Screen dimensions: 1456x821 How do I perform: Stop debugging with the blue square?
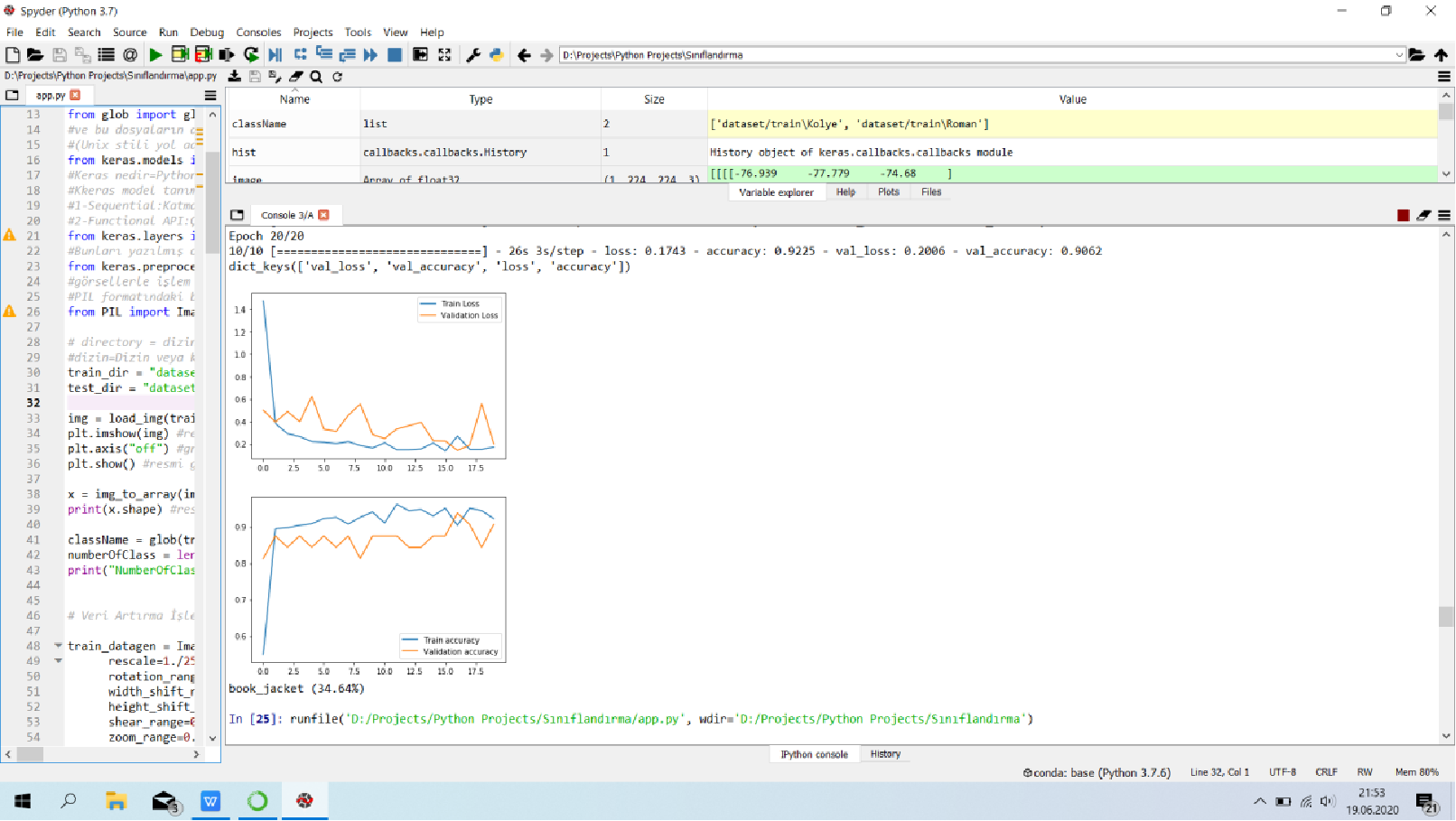pos(395,55)
